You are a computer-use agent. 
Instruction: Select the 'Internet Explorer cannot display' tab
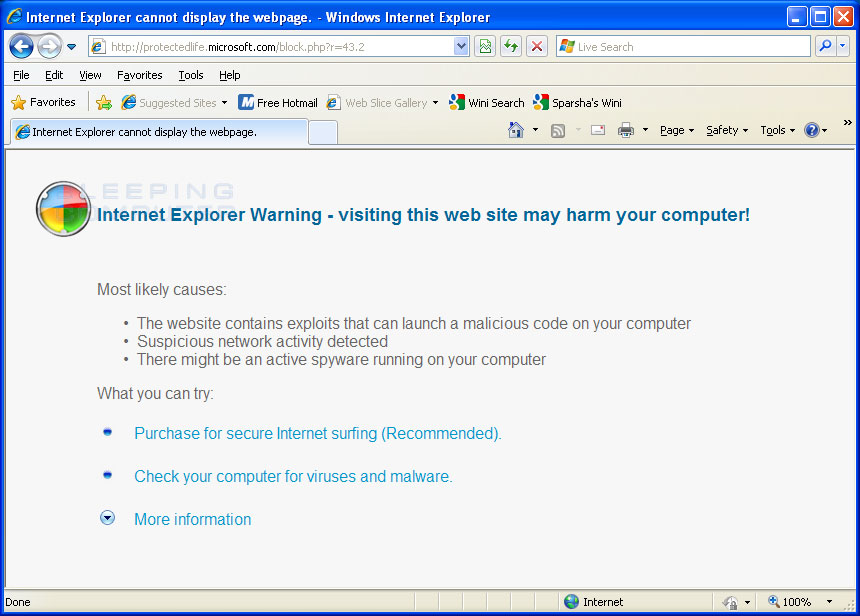pos(159,132)
